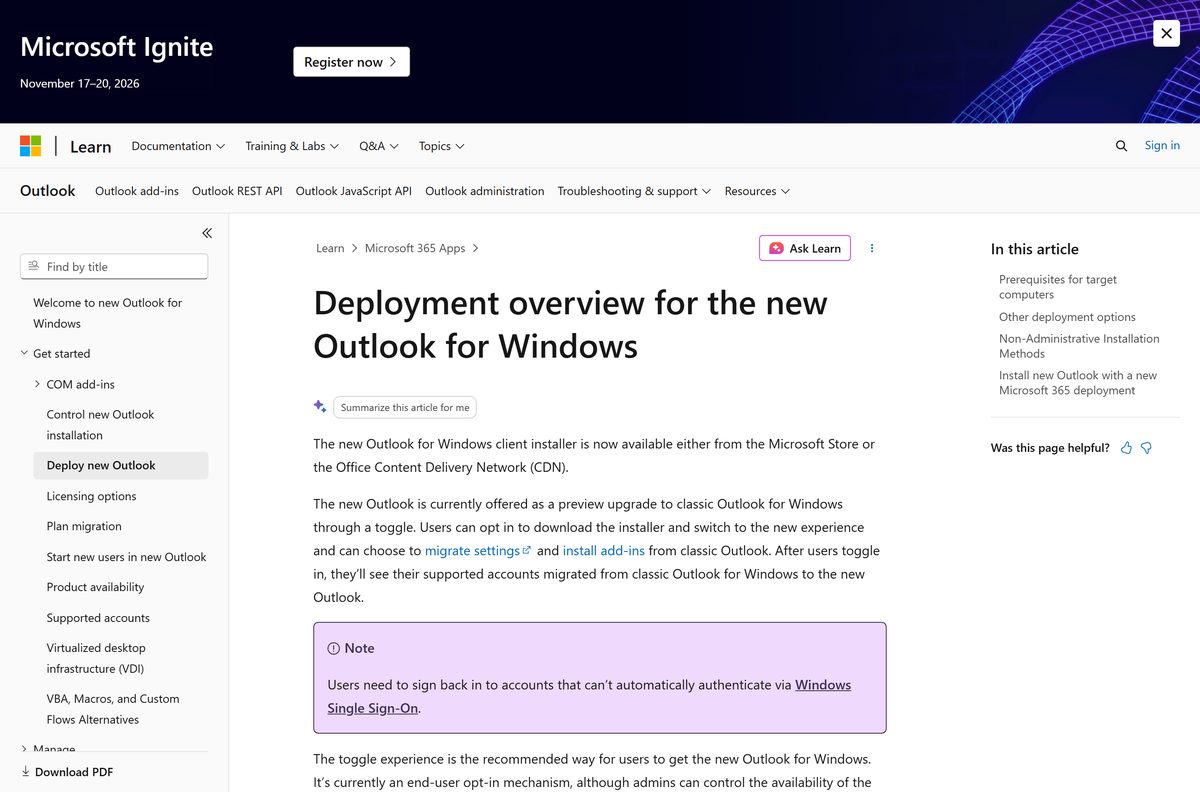Image resolution: width=1200 pixels, height=792 pixels.
Task: Click the Note info icon
Action: click(x=334, y=648)
